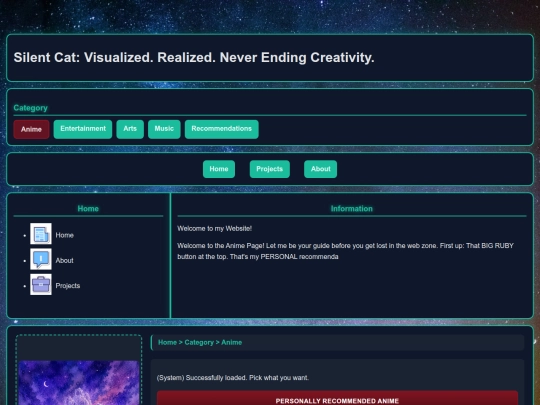Open Projects from the navigation bar
540x405 pixels.
270,169
